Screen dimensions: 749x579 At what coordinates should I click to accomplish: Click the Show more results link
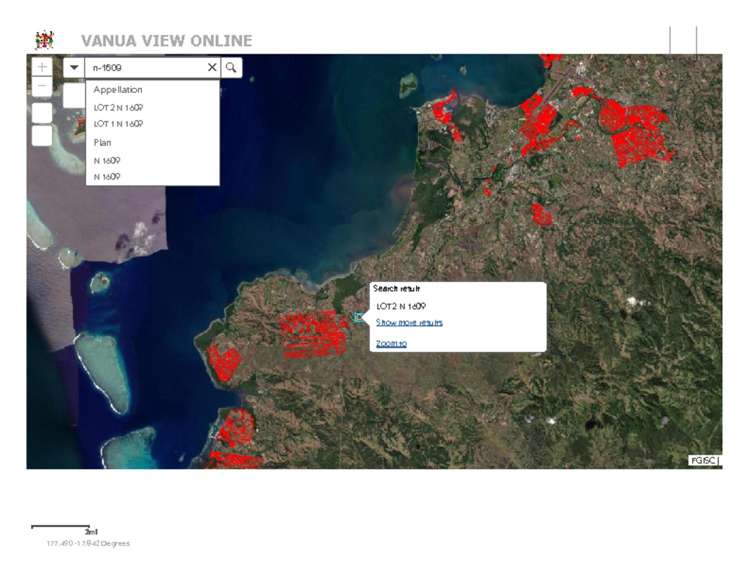tap(409, 322)
